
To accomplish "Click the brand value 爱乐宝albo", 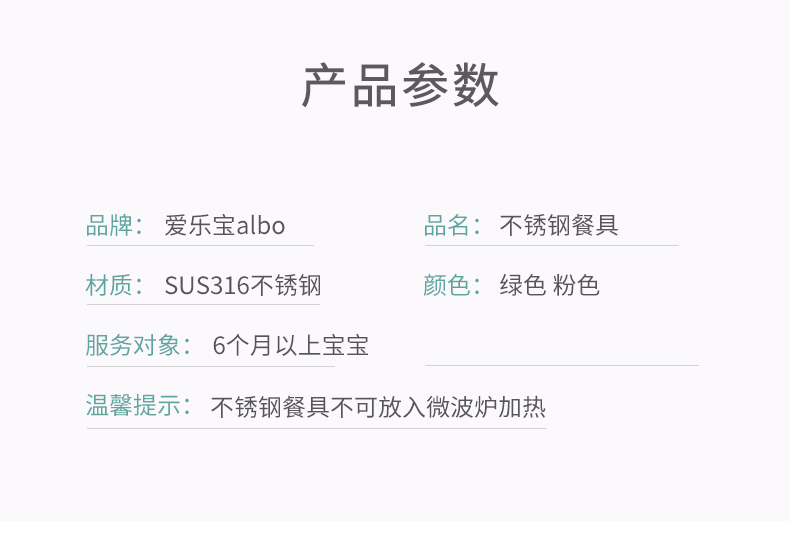I will click(225, 225).
